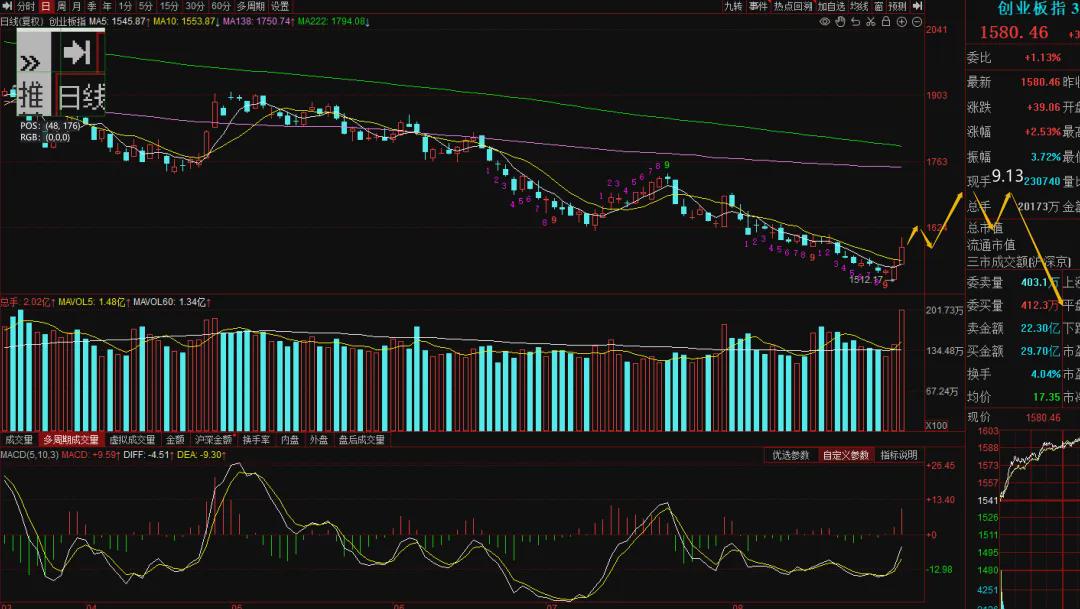Click the 日线 overlay label button
1080x609 pixels.
tap(81, 97)
